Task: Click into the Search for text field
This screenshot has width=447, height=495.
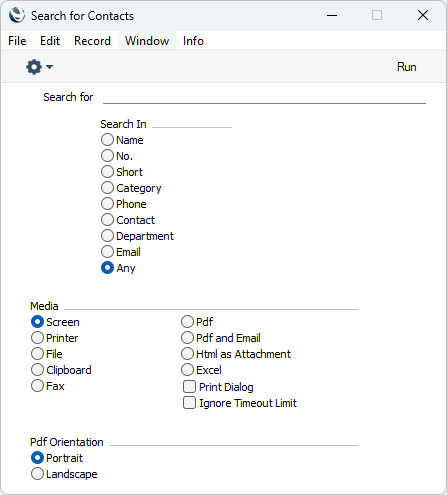Action: pos(264,97)
